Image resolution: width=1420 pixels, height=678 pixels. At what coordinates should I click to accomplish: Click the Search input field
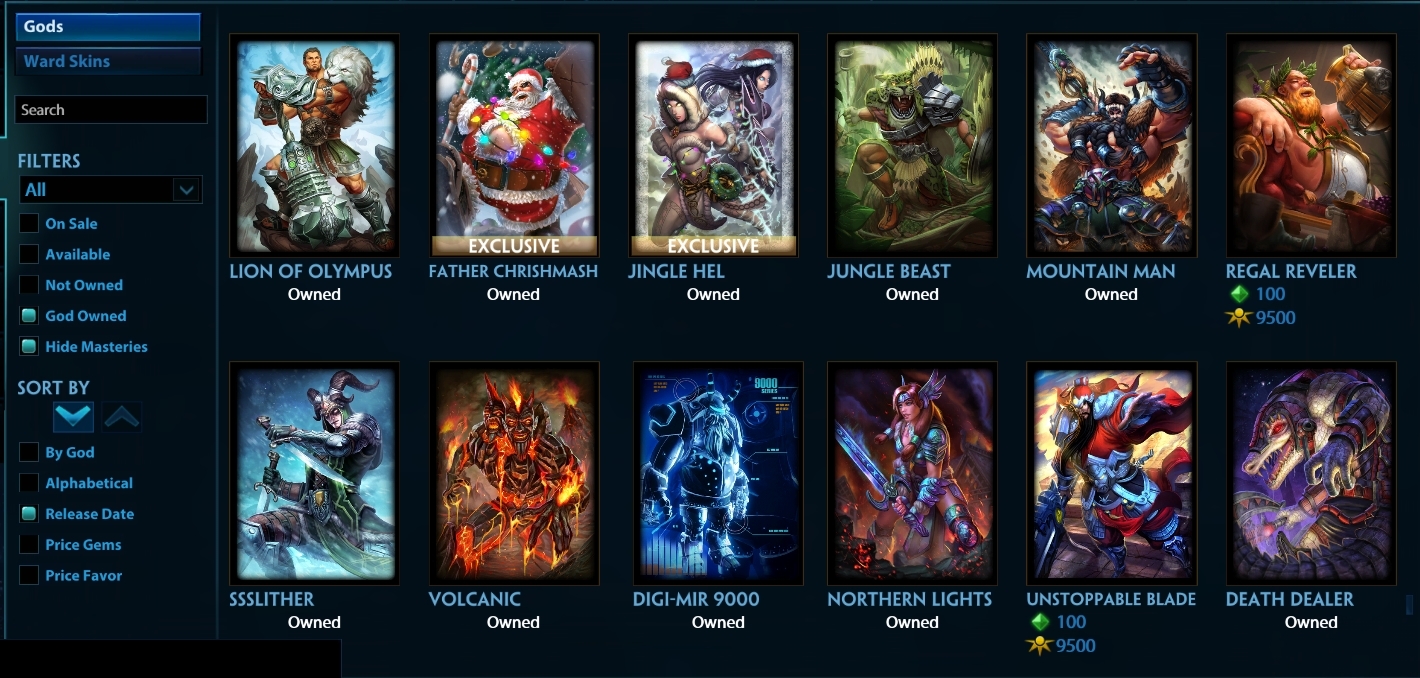click(x=111, y=110)
